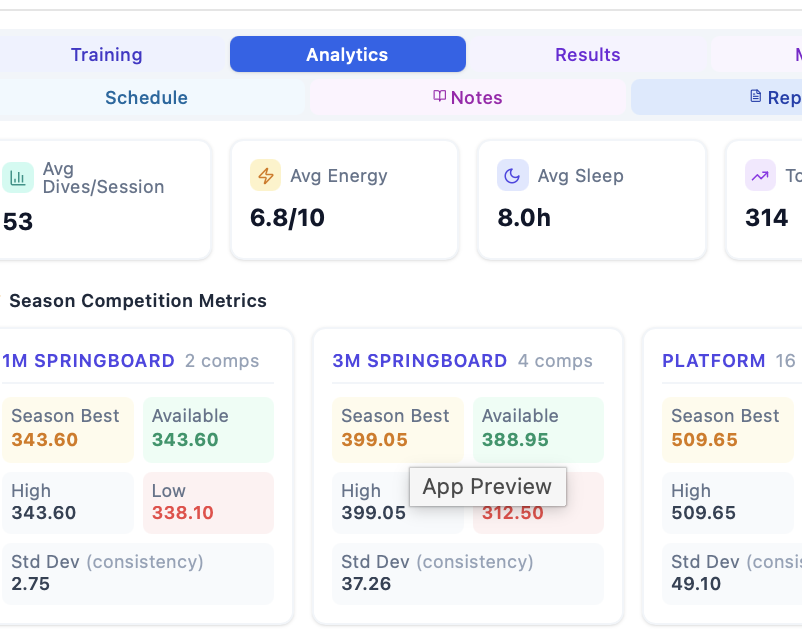Click the moon Avg Sleep icon

click(513, 175)
